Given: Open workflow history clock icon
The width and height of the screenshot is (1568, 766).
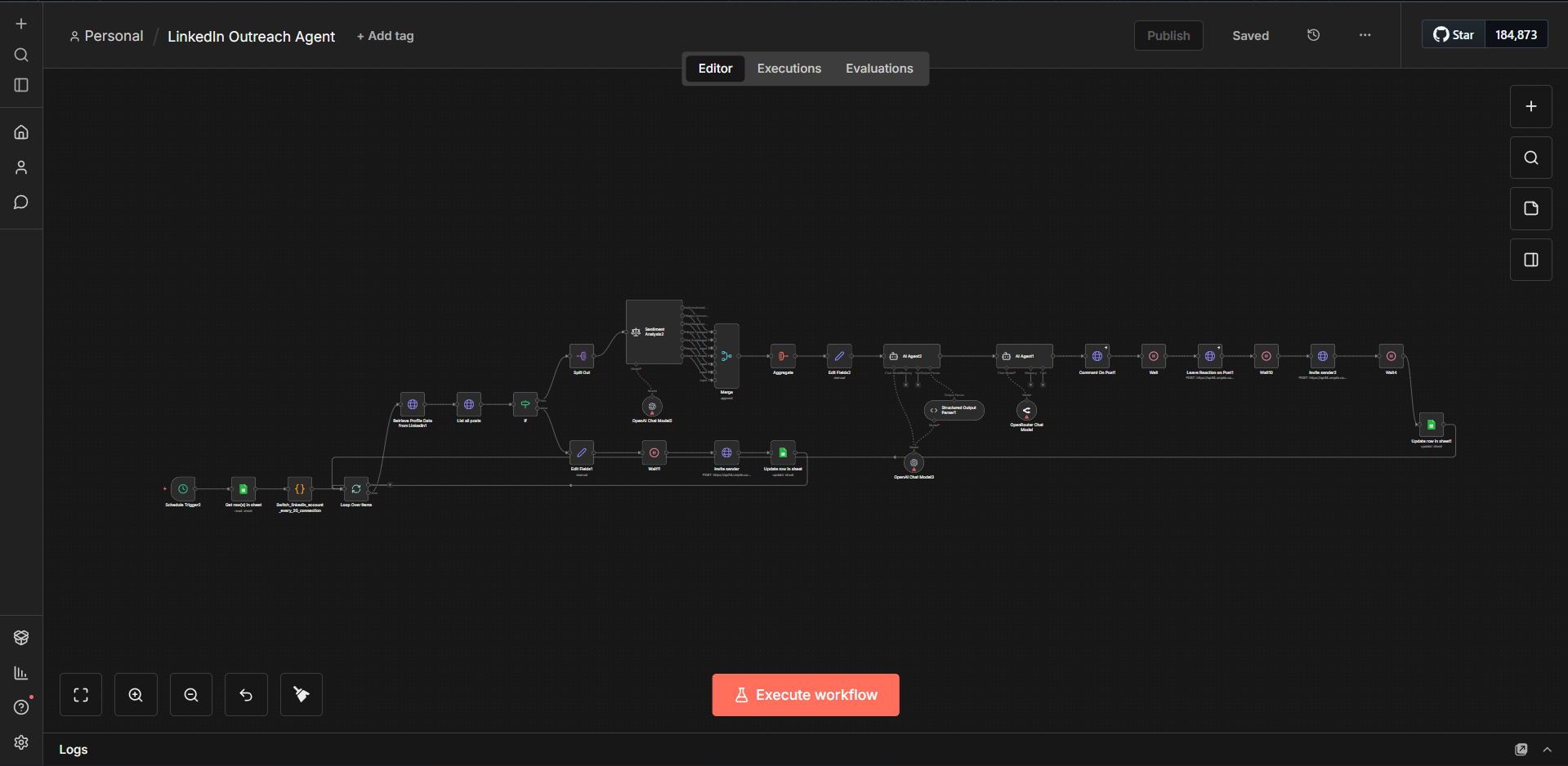Looking at the screenshot, I should [1314, 35].
